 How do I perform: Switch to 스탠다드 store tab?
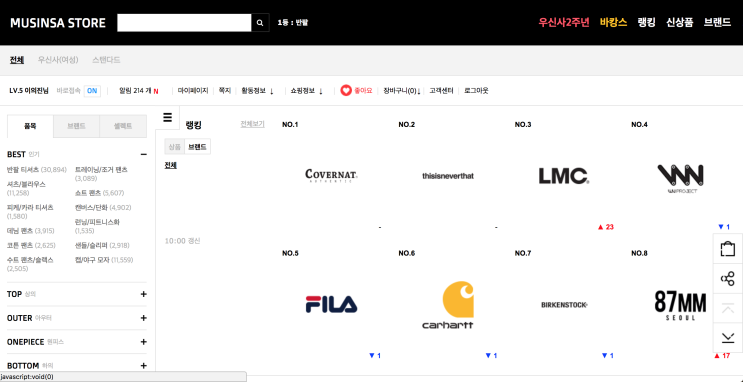pos(106,60)
